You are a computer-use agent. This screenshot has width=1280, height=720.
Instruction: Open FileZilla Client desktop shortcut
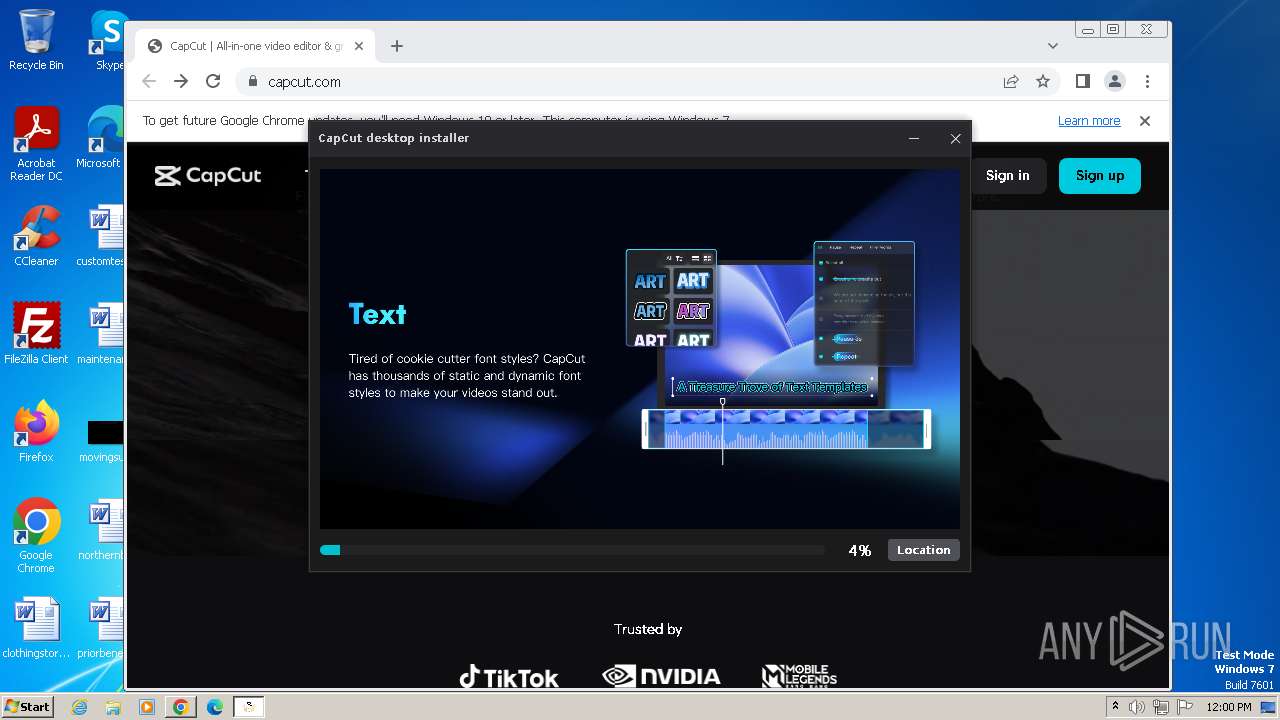[x=36, y=334]
